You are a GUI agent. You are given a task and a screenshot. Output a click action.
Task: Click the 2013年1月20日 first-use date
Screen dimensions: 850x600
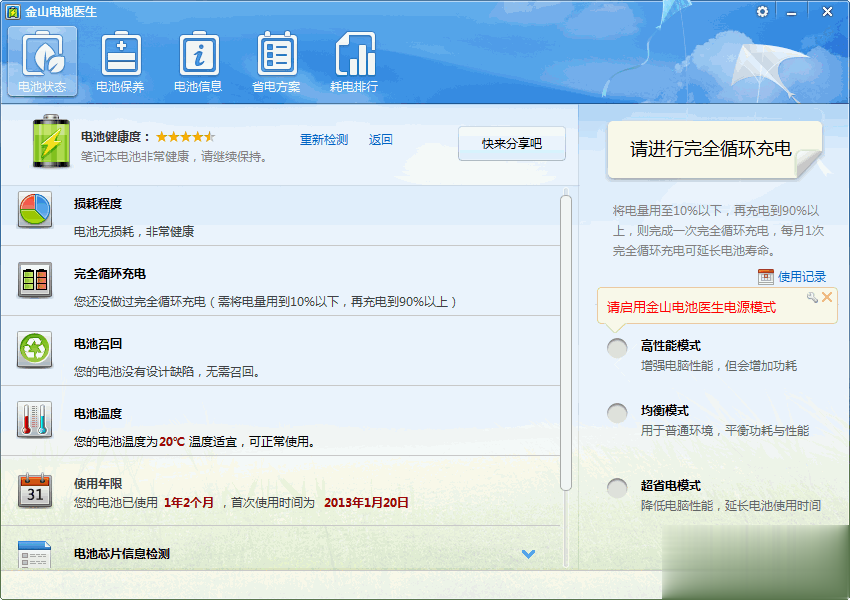tap(366, 502)
